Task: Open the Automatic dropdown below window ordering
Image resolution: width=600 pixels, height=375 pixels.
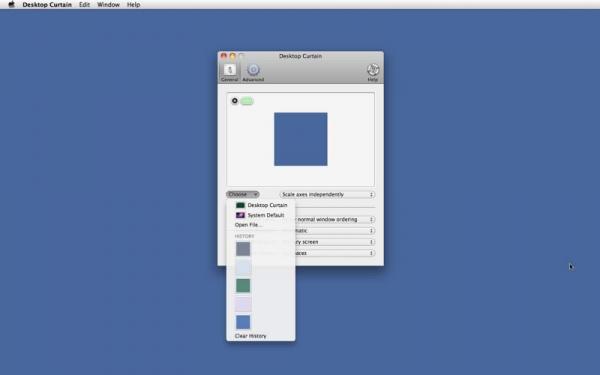Action: point(334,231)
